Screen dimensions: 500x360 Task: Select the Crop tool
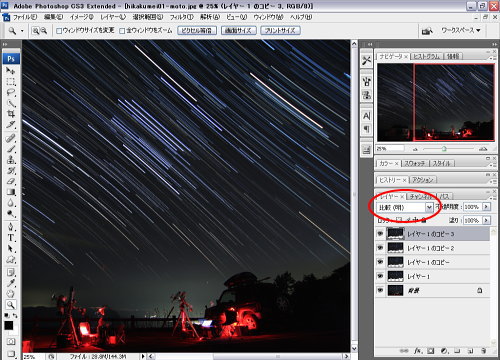(11, 114)
